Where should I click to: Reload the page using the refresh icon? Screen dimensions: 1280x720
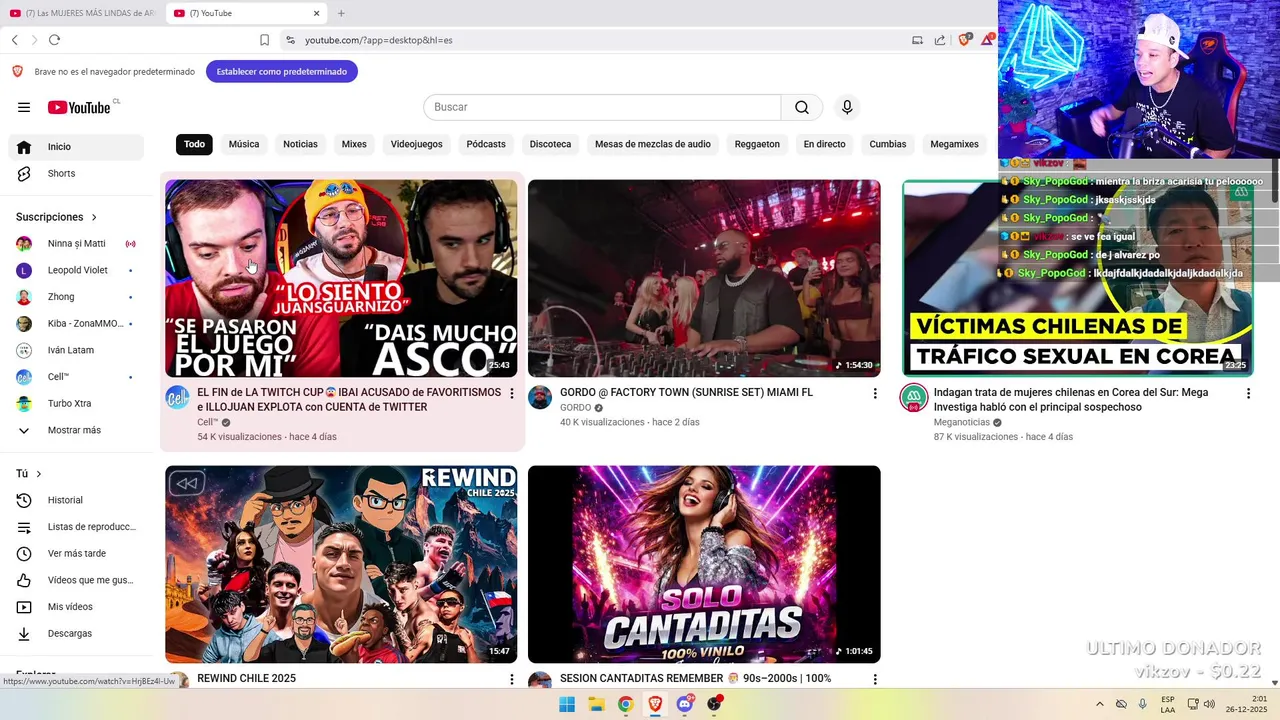tap(54, 40)
